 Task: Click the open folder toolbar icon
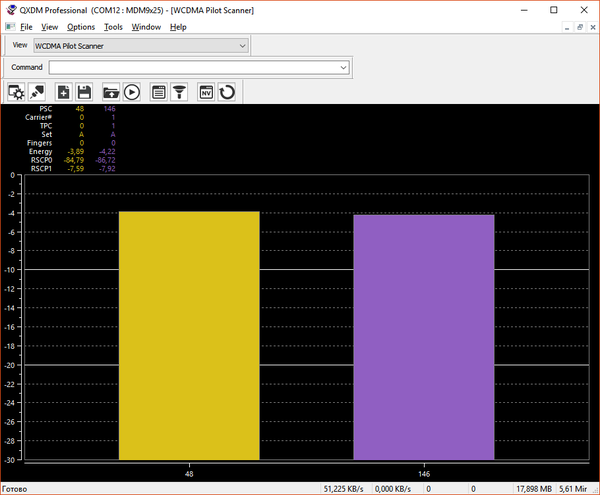point(111,92)
